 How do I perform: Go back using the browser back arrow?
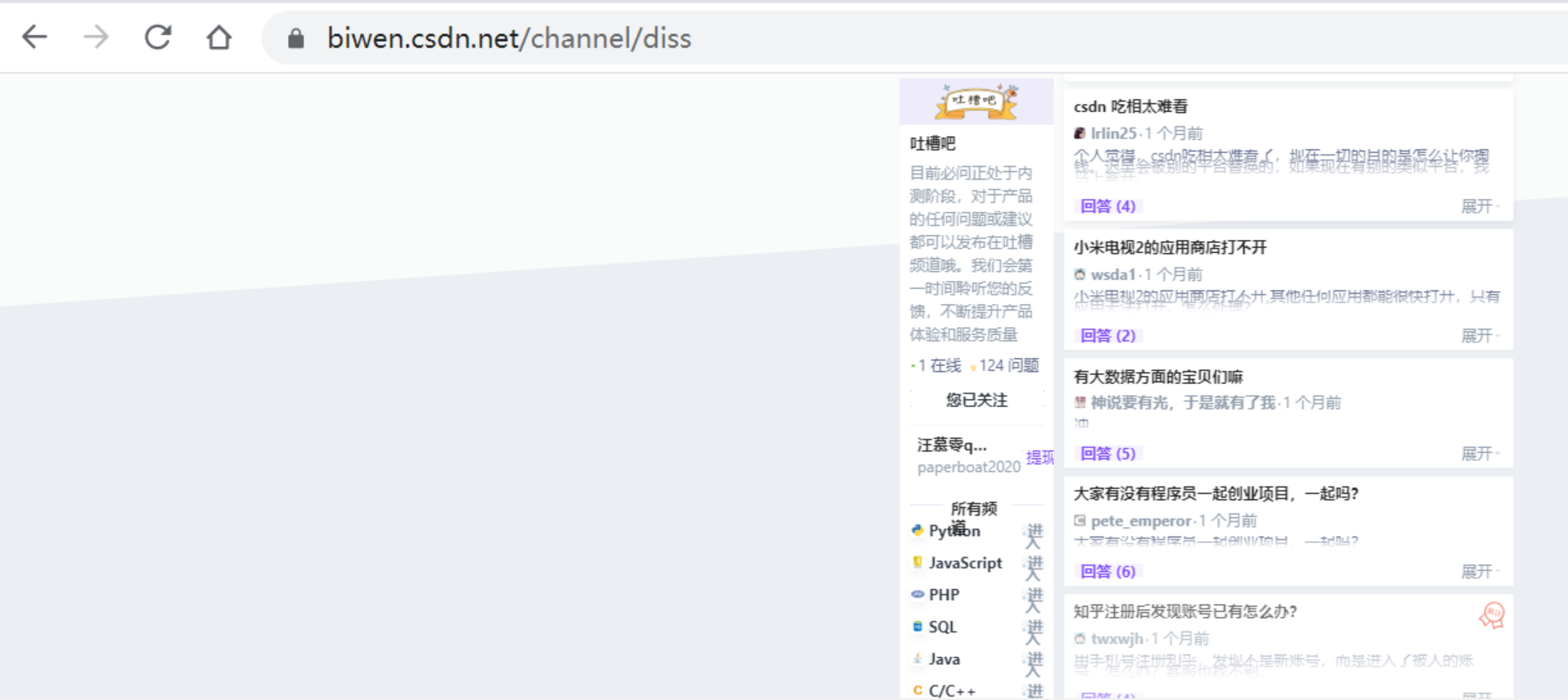coord(35,38)
